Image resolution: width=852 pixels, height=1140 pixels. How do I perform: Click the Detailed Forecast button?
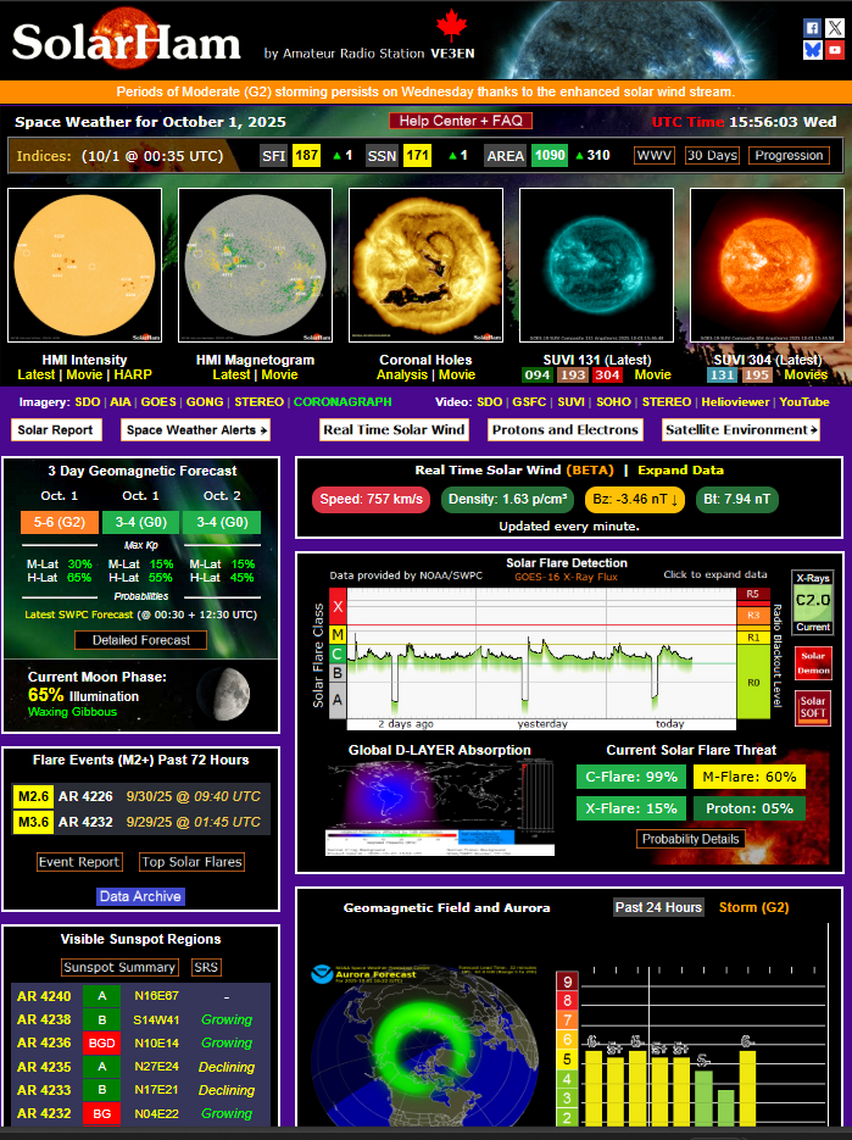coord(141,640)
